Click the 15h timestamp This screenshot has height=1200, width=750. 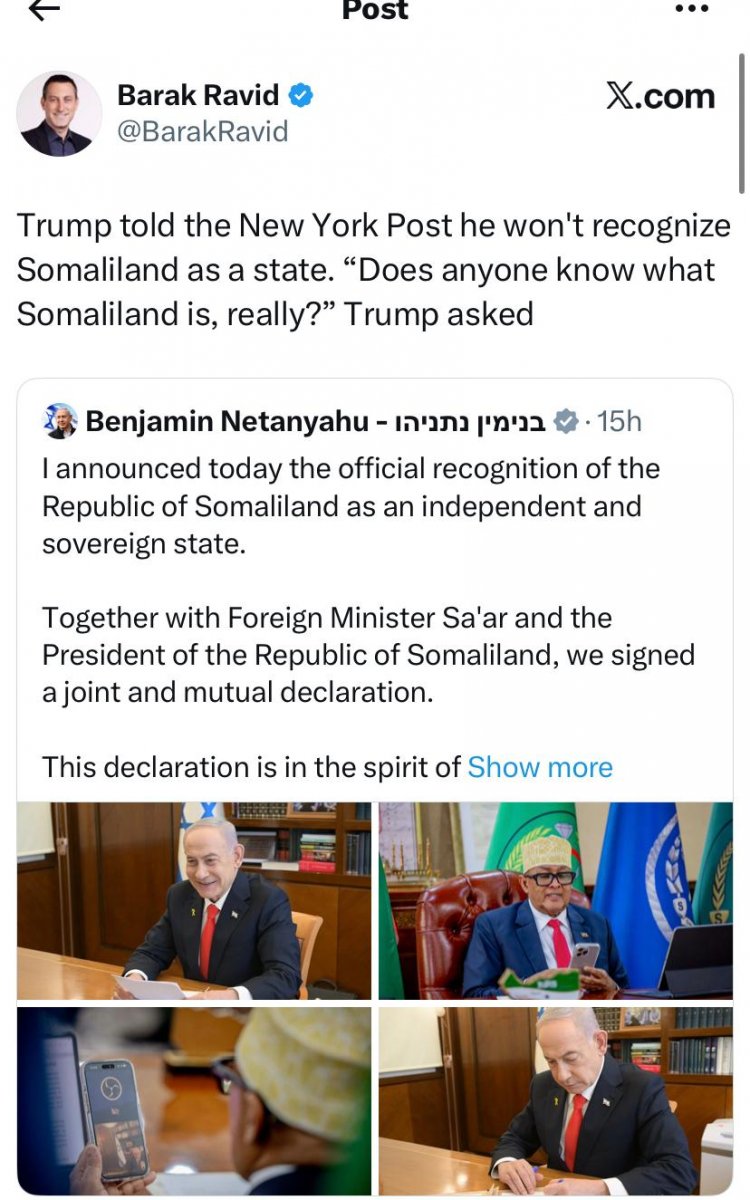(619, 422)
